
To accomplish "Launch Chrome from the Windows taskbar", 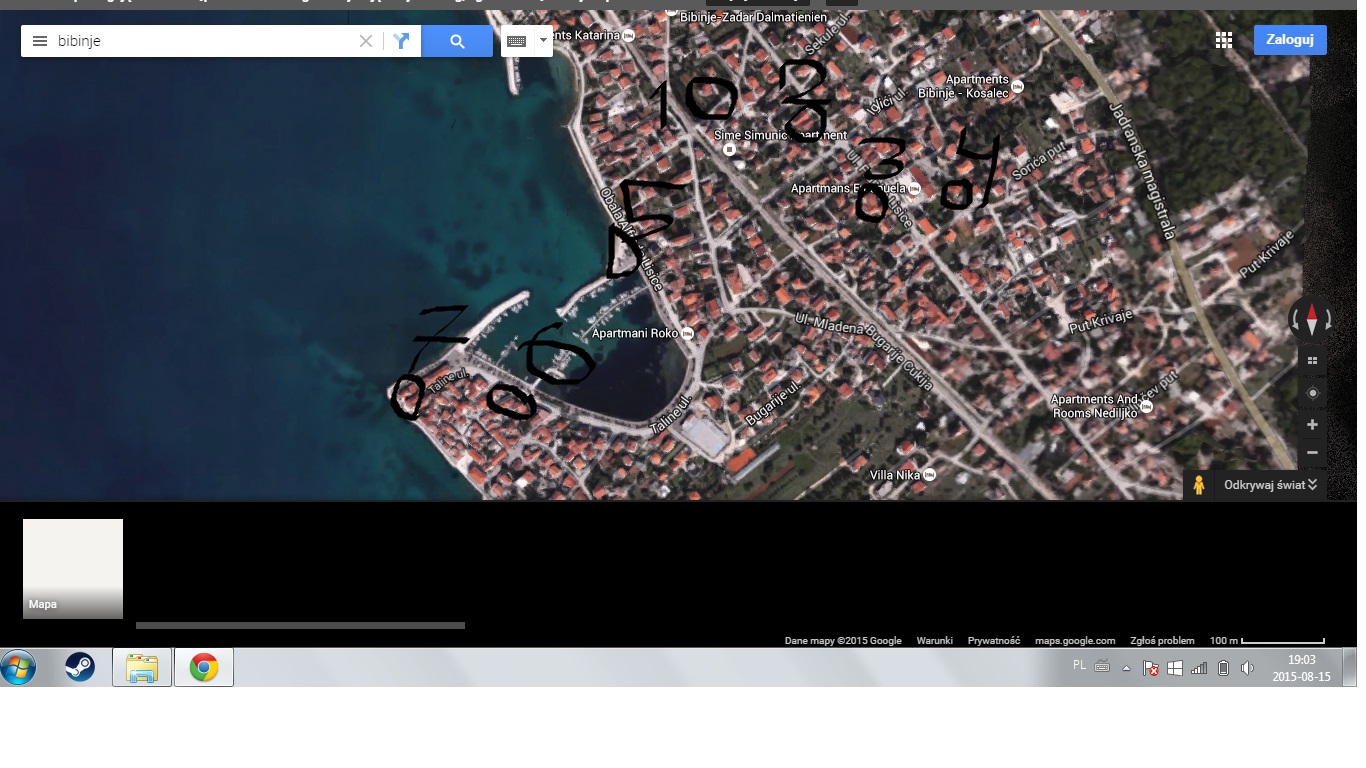I will pos(204,667).
